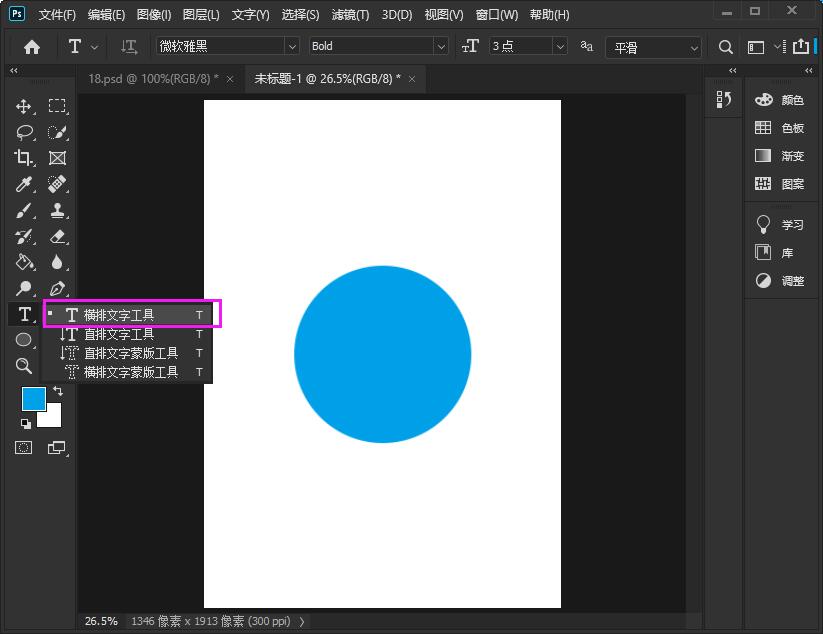Choose 横排文字工具 from flyout
823x634 pixels.
tap(128, 315)
